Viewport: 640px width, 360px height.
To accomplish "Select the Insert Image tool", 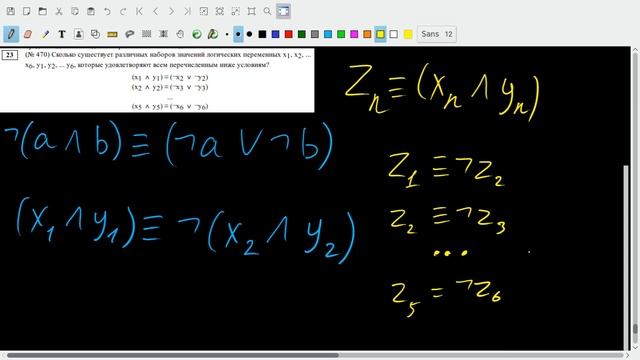I will click(x=78, y=34).
